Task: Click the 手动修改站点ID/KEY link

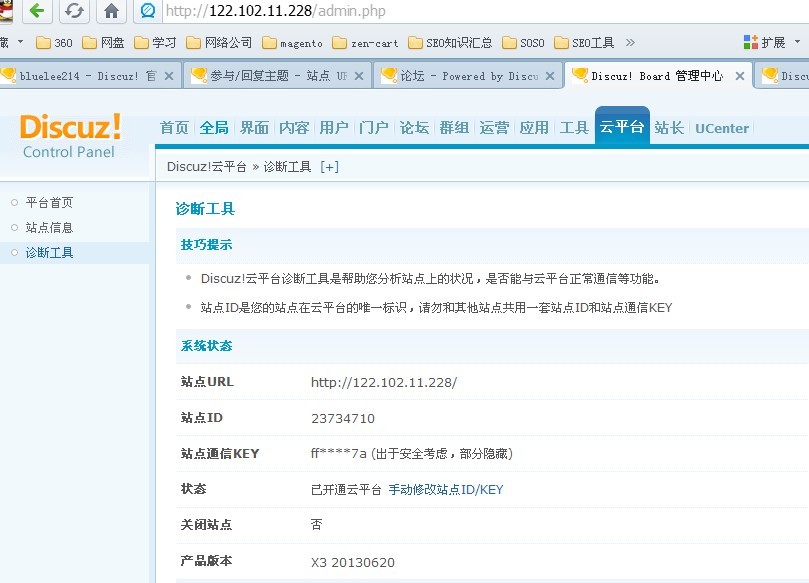Action: point(446,490)
